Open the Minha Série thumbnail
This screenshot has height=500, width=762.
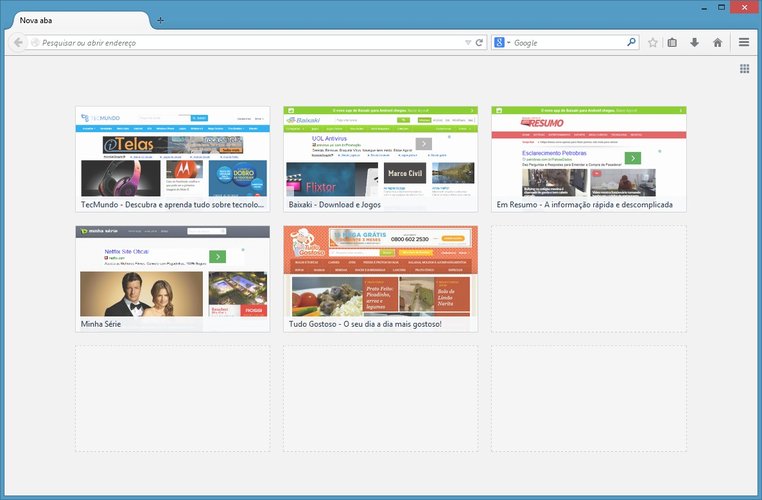coord(173,279)
